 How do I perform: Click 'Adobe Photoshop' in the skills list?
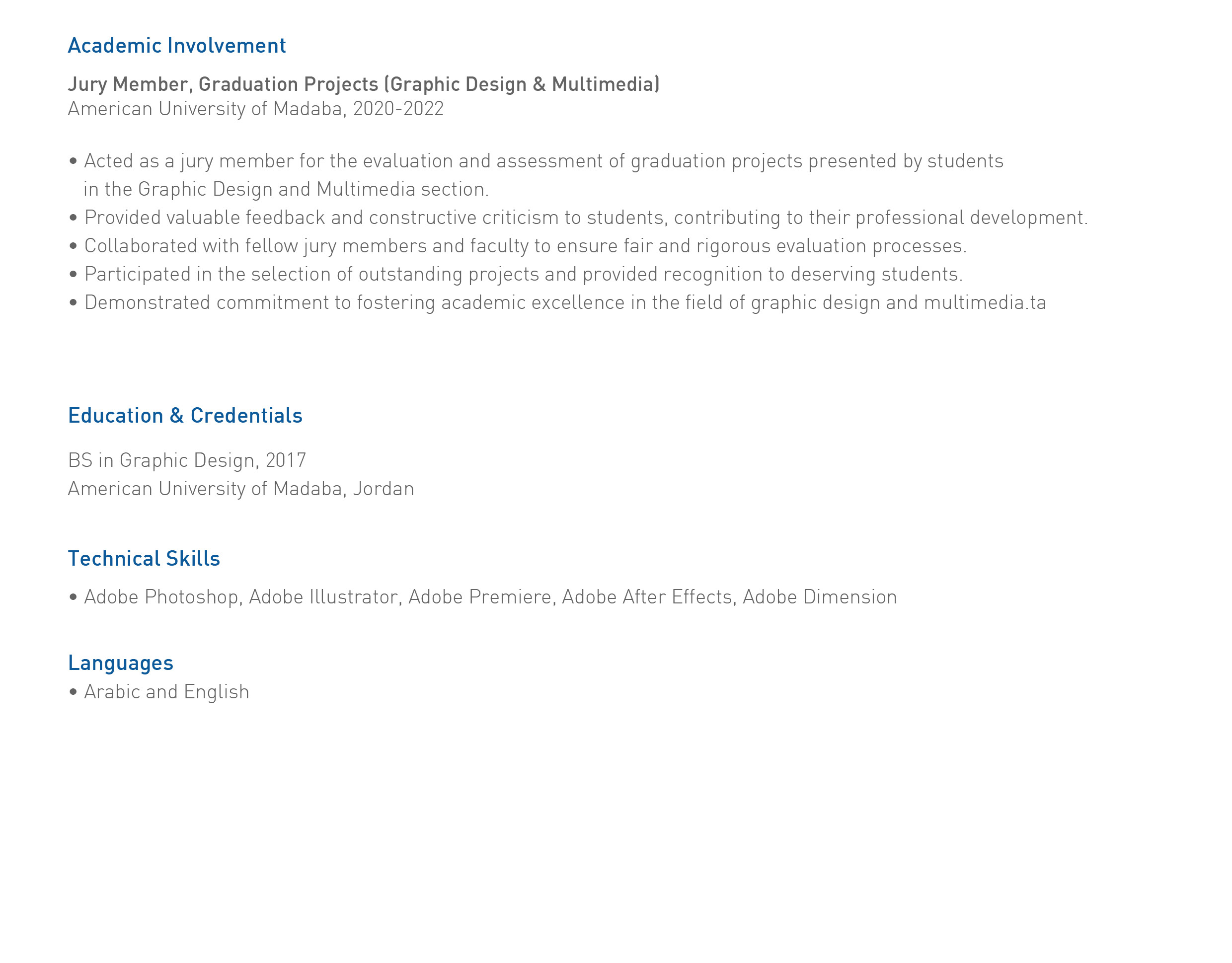(161, 597)
